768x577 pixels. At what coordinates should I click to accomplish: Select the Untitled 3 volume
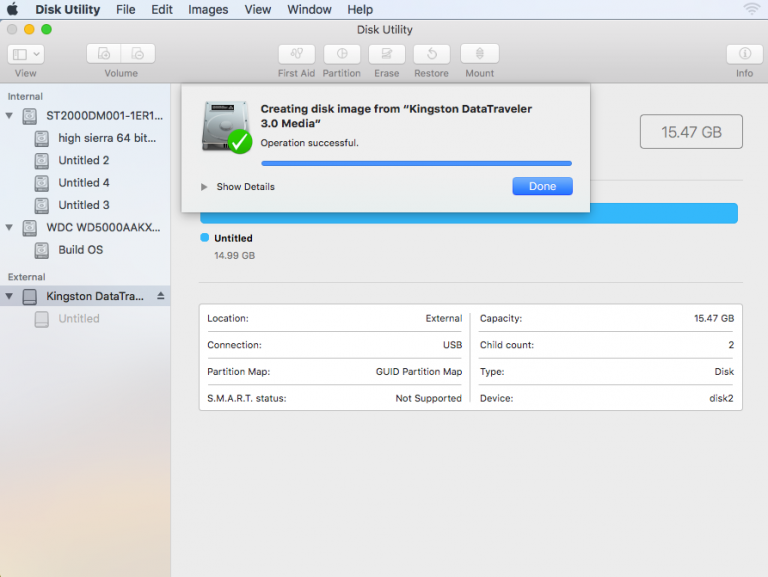pyautogui.click(x=85, y=205)
